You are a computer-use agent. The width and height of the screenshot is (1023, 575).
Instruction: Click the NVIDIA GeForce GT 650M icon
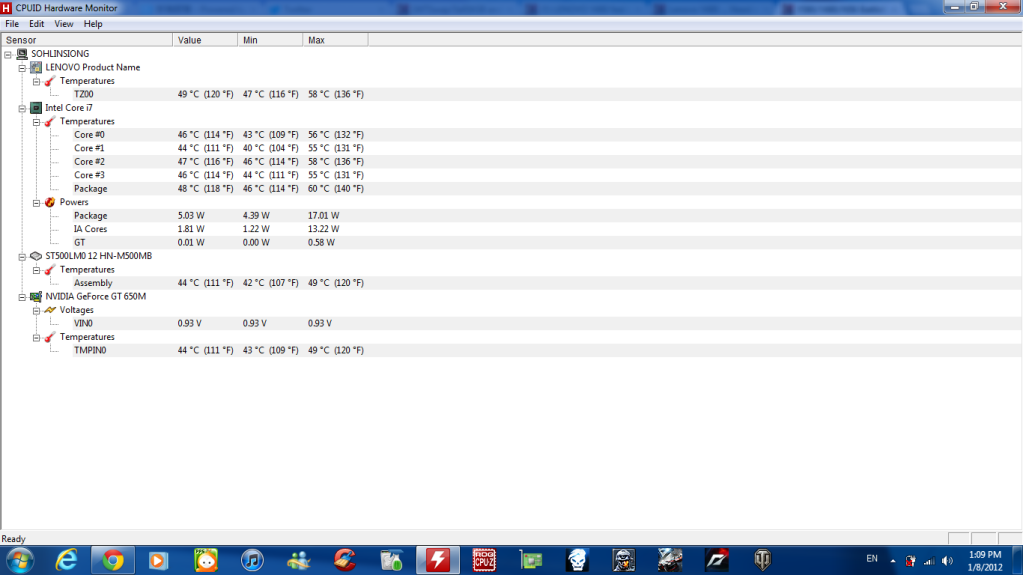[36, 297]
